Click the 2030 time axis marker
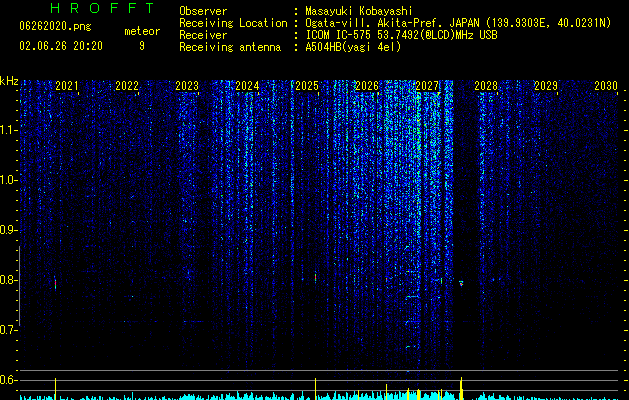 click(606, 86)
